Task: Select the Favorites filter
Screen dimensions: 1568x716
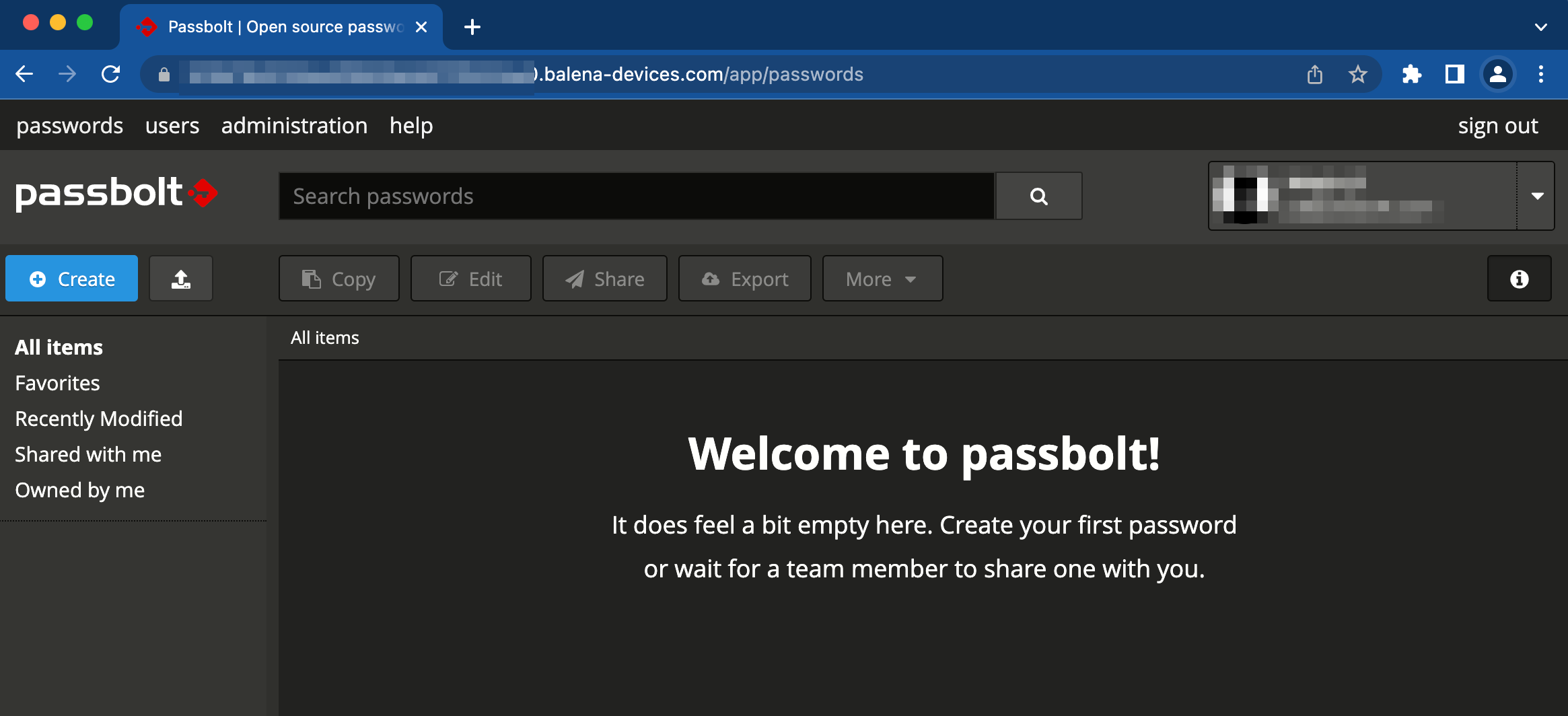Action: tap(57, 383)
